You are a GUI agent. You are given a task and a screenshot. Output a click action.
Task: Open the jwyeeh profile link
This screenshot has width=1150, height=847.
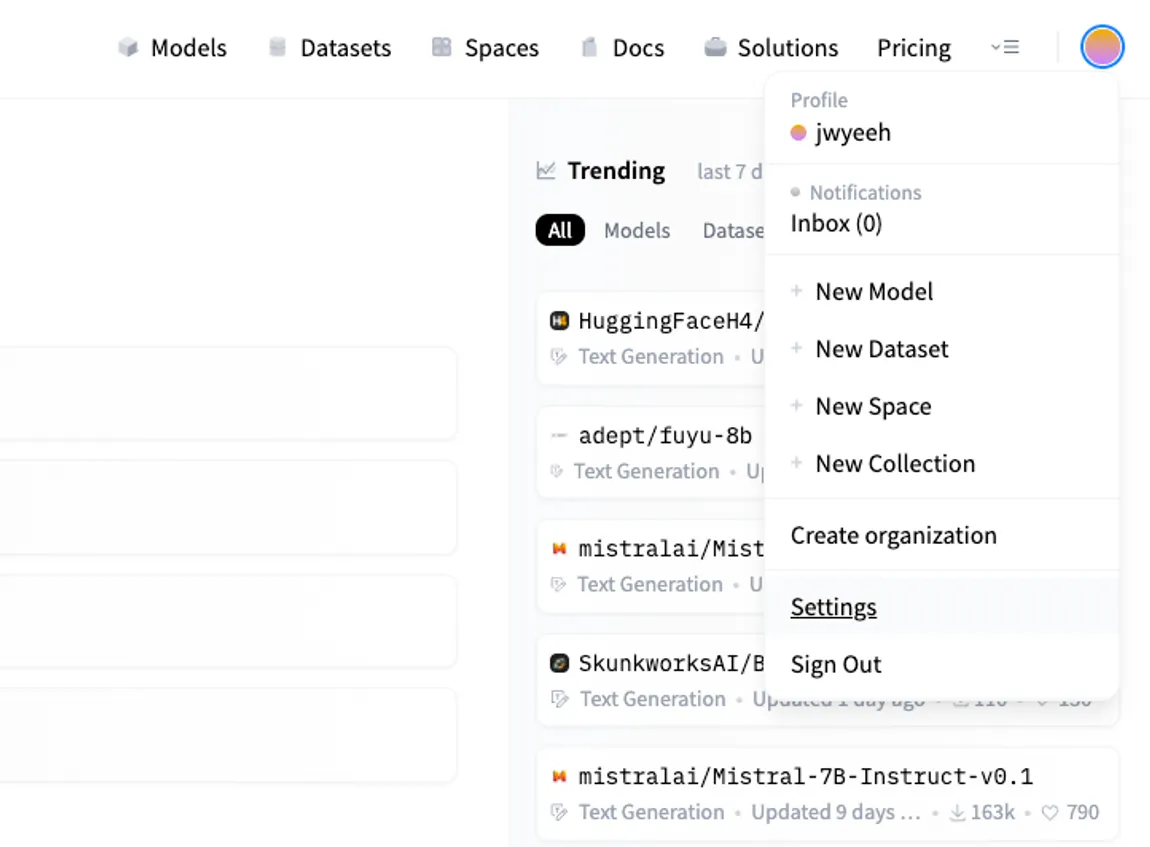[851, 132]
